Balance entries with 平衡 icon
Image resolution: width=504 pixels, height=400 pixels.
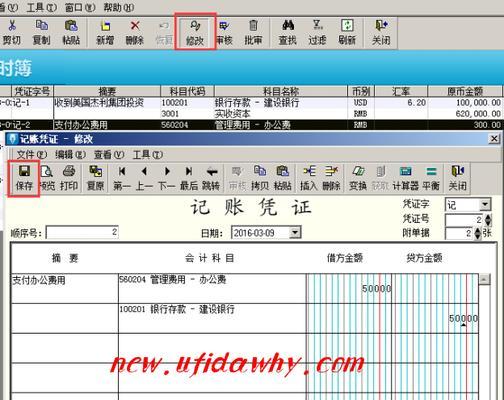tap(431, 178)
